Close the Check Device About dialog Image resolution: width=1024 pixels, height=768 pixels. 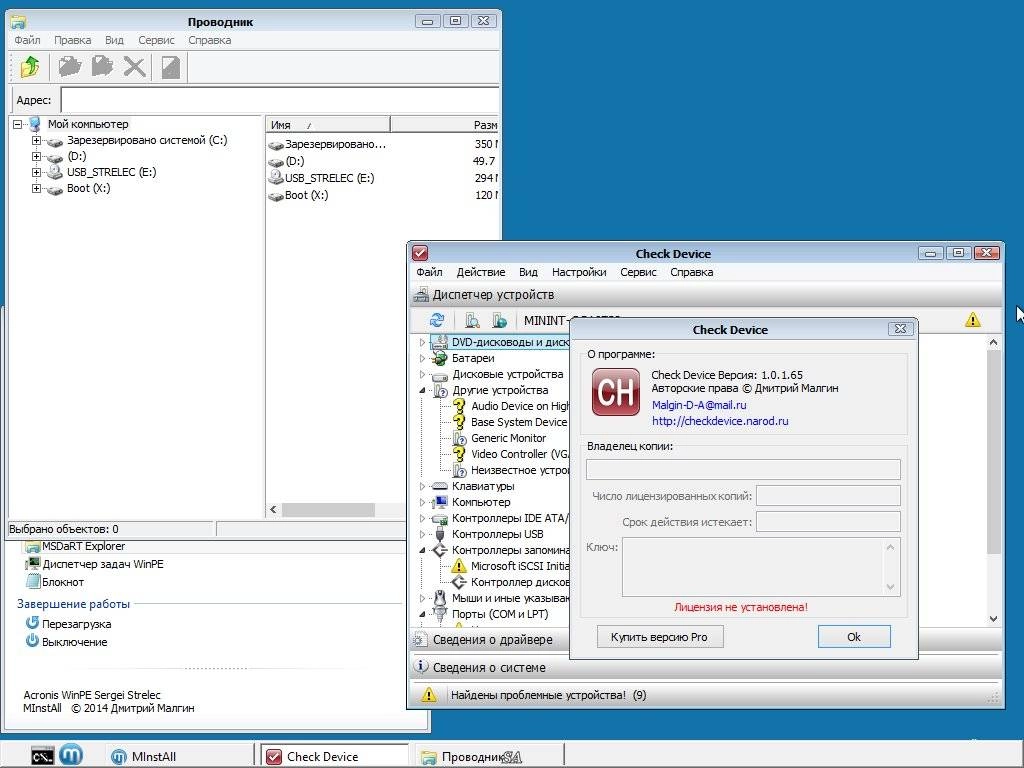tap(900, 328)
